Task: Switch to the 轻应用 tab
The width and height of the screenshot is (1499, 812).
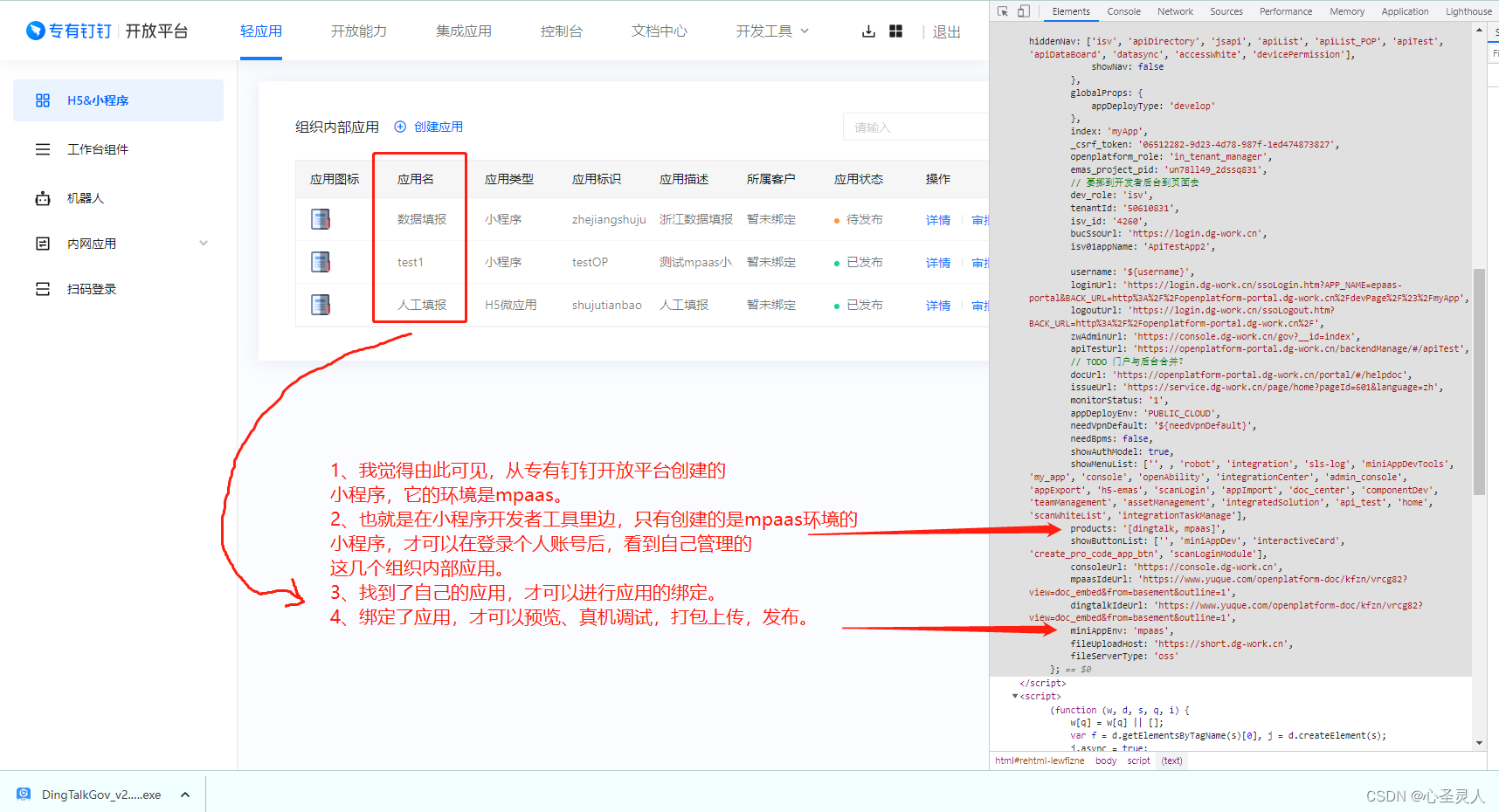Action: pos(261,31)
